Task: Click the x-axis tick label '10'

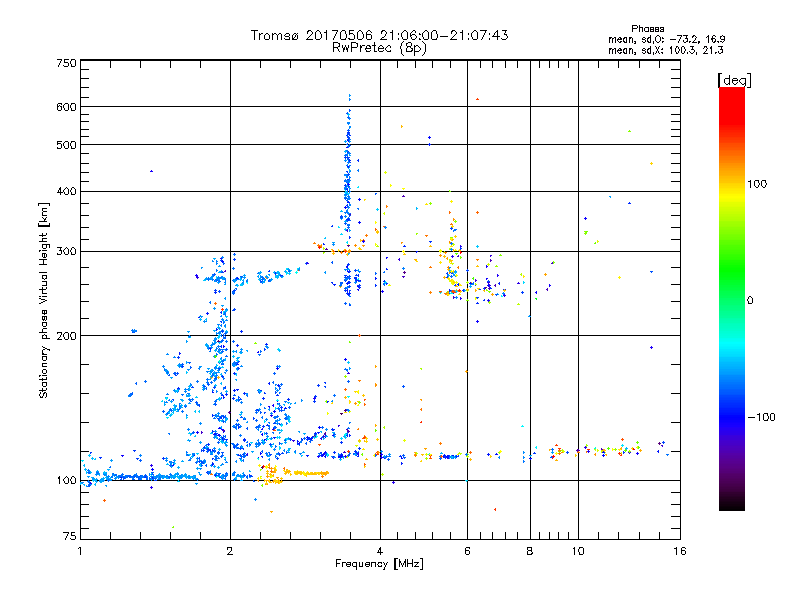Action: point(578,551)
